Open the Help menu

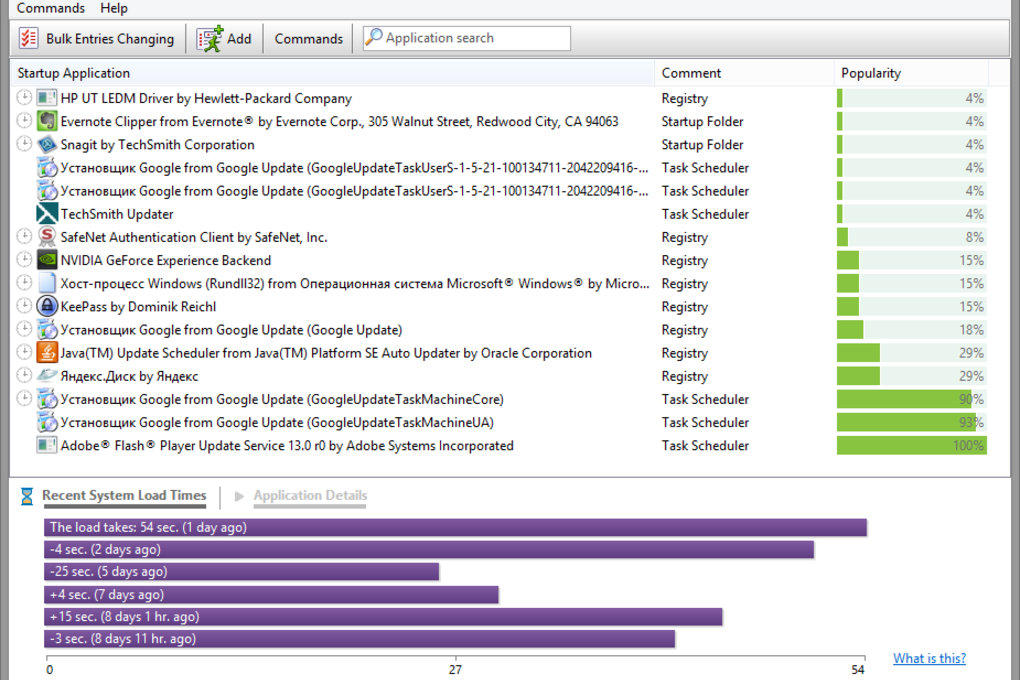click(114, 8)
